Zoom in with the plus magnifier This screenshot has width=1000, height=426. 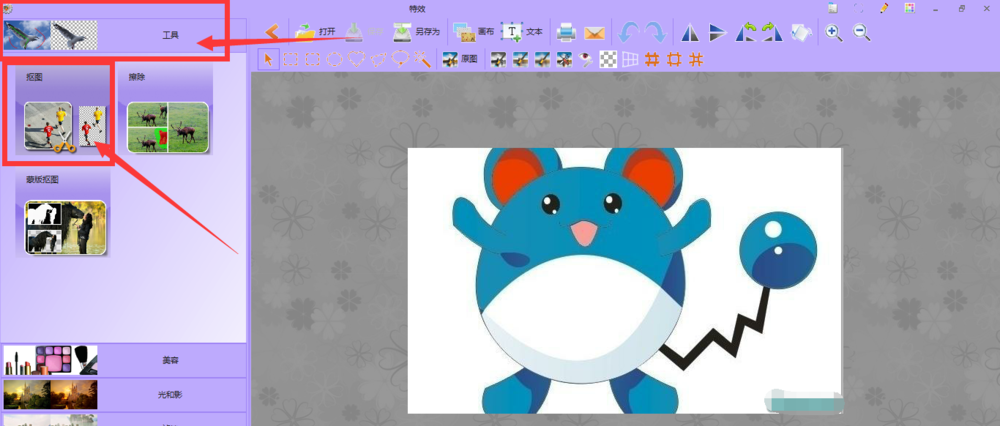(834, 33)
